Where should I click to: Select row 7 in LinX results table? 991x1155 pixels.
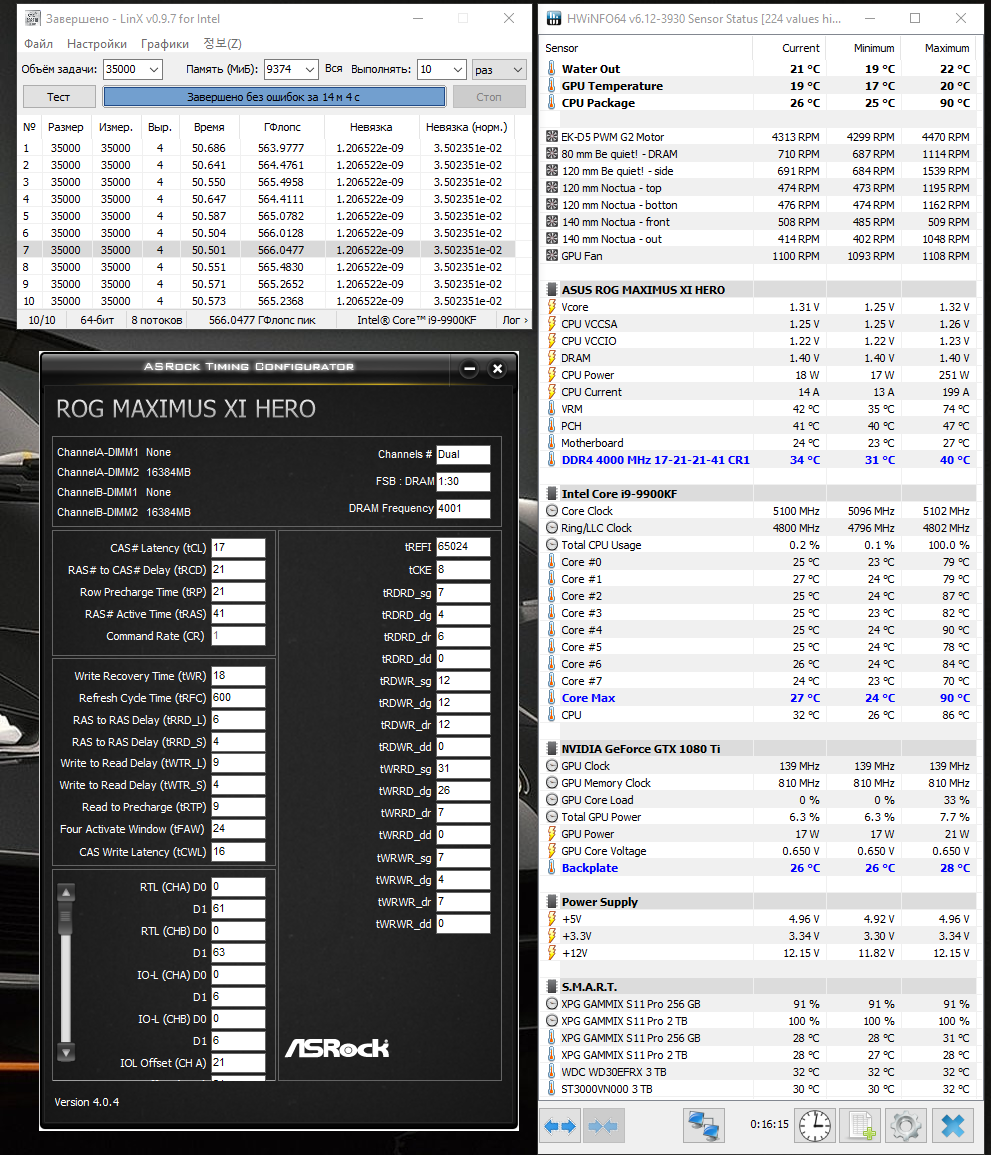(x=266, y=250)
